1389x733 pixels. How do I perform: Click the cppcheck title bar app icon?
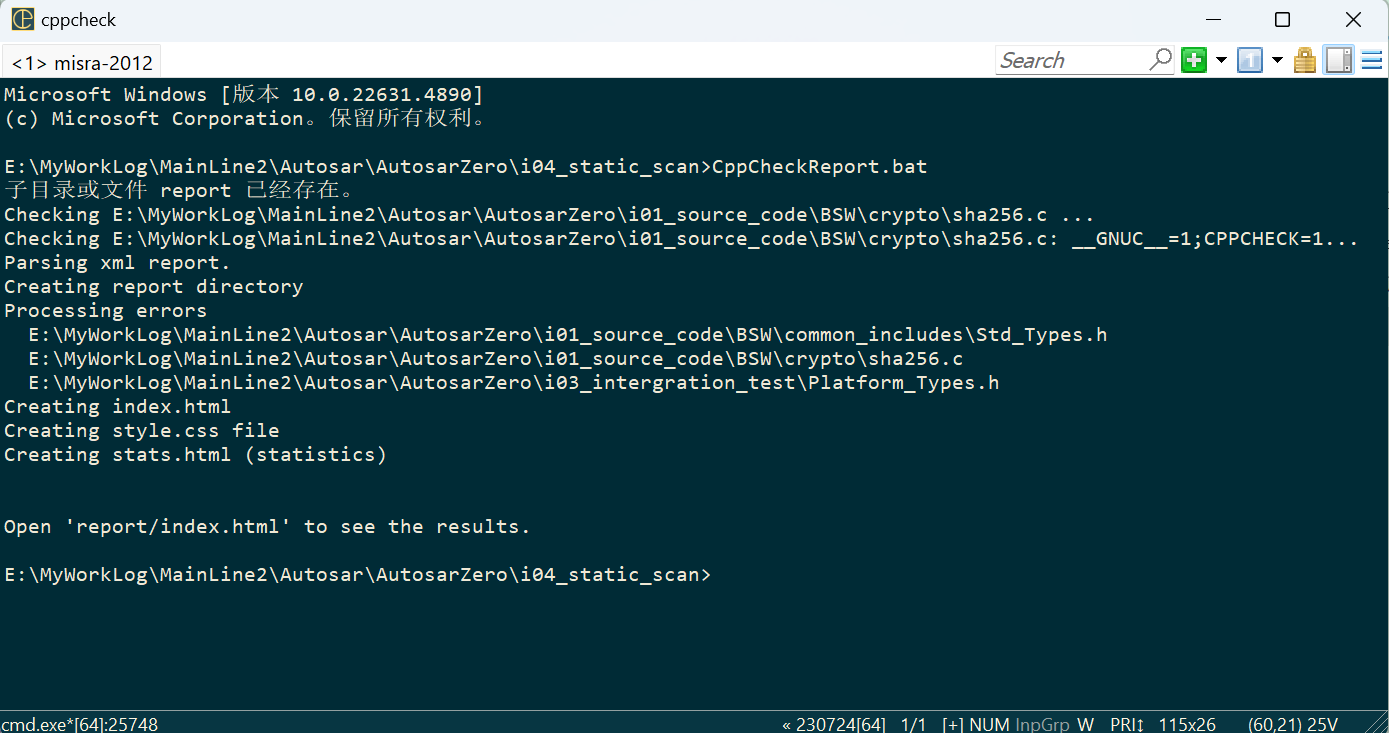(22, 19)
